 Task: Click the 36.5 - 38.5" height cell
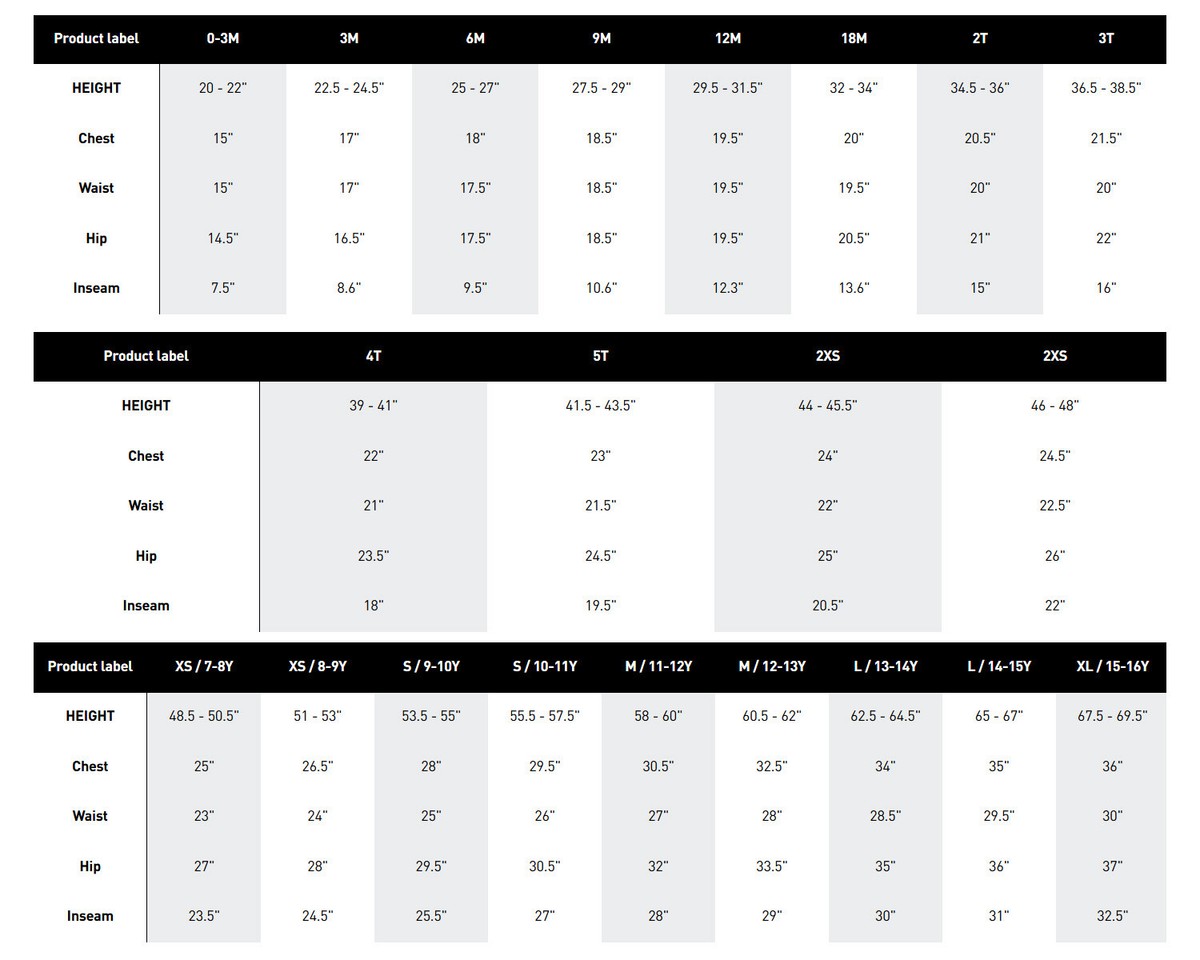pyautogui.click(x=1105, y=88)
